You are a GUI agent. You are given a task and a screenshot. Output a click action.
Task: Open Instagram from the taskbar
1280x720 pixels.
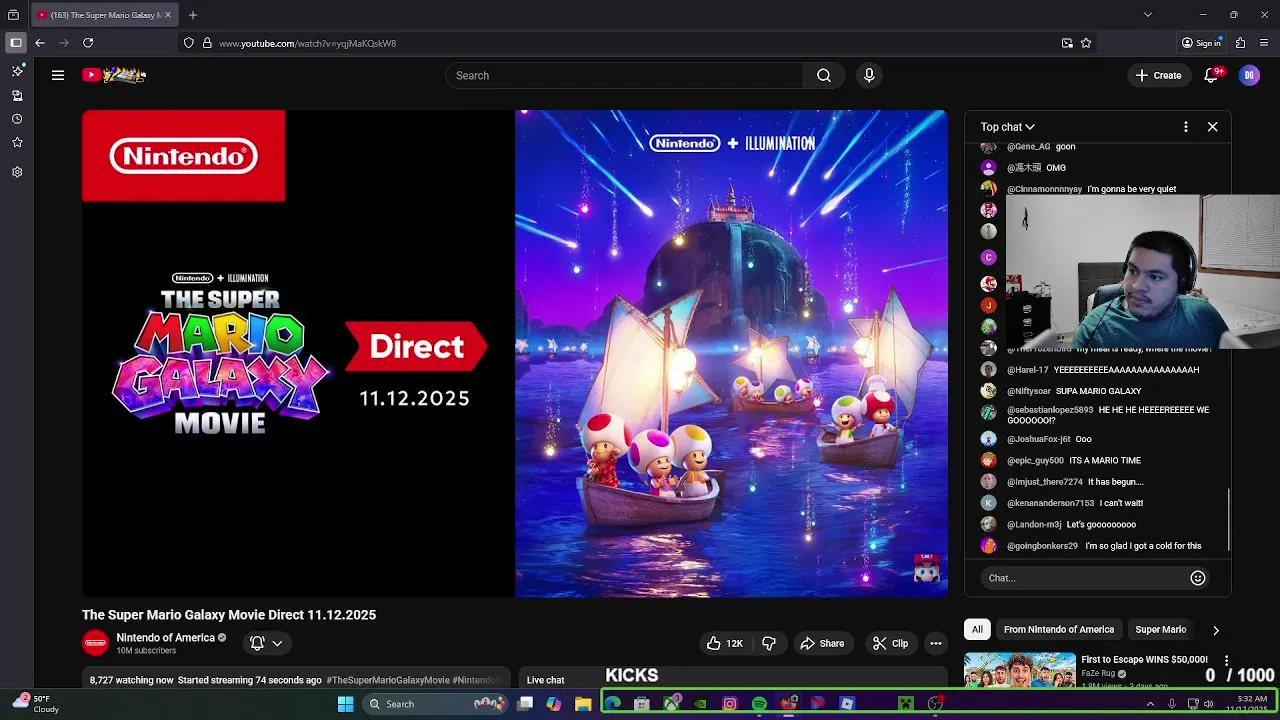(x=730, y=704)
